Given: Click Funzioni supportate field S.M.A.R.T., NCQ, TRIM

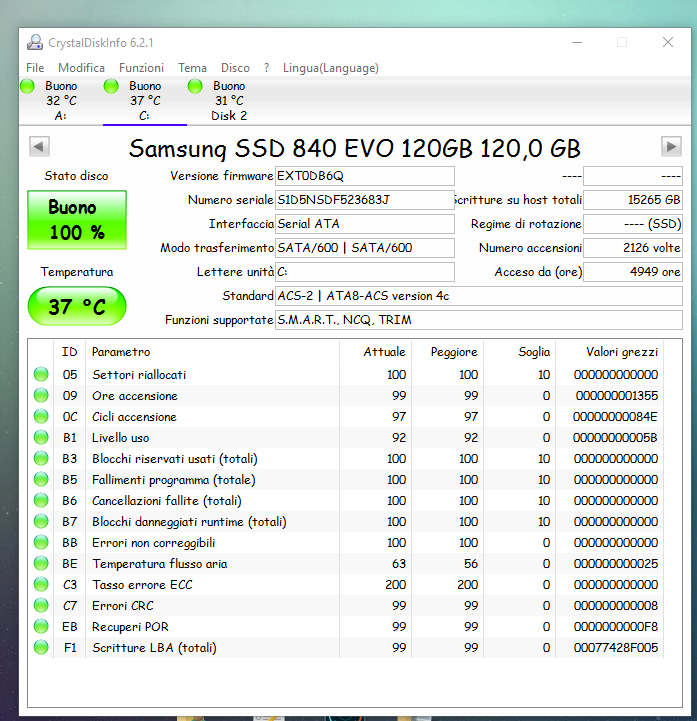Looking at the screenshot, I should [x=479, y=320].
